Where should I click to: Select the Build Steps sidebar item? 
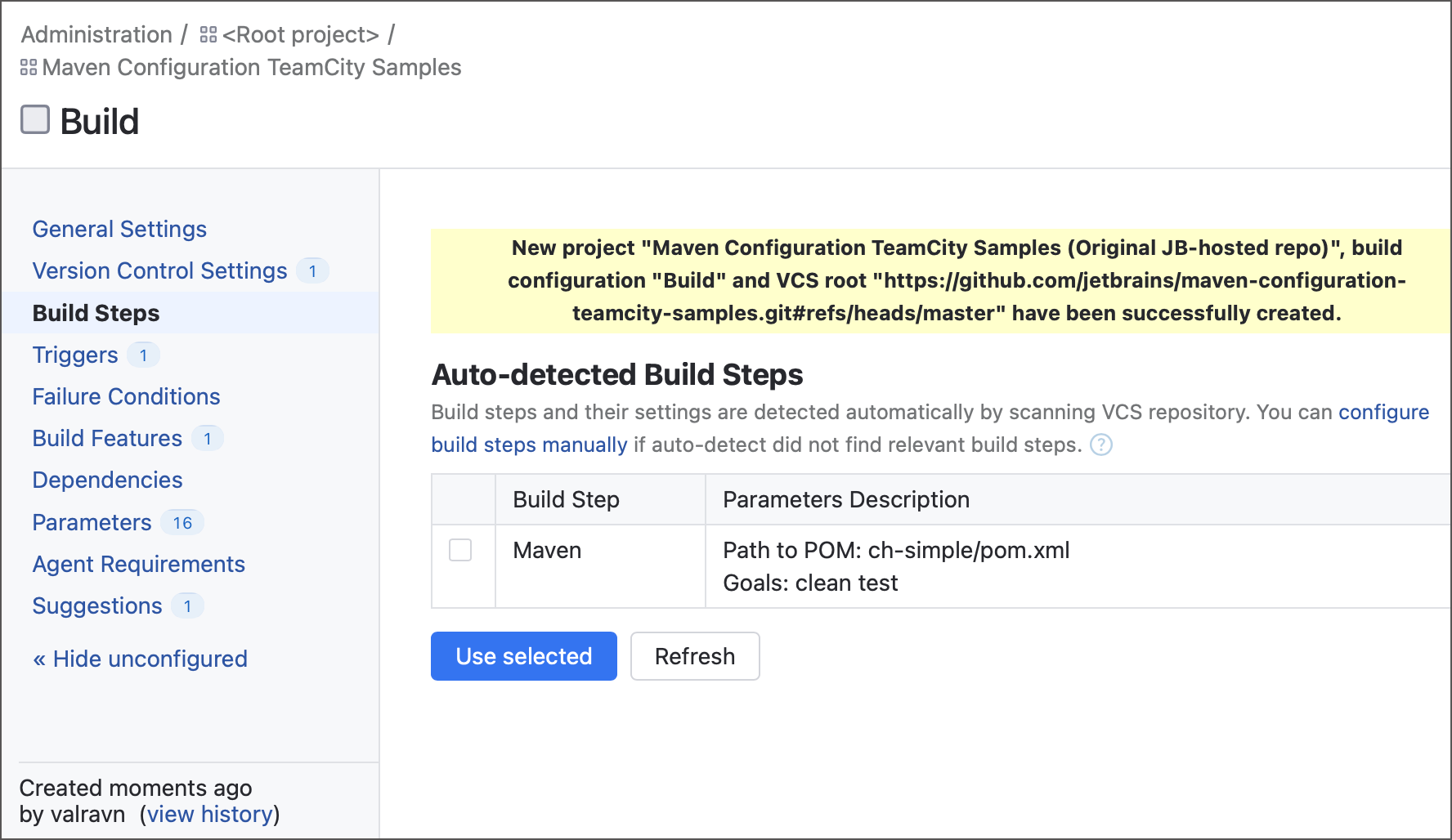click(x=96, y=313)
